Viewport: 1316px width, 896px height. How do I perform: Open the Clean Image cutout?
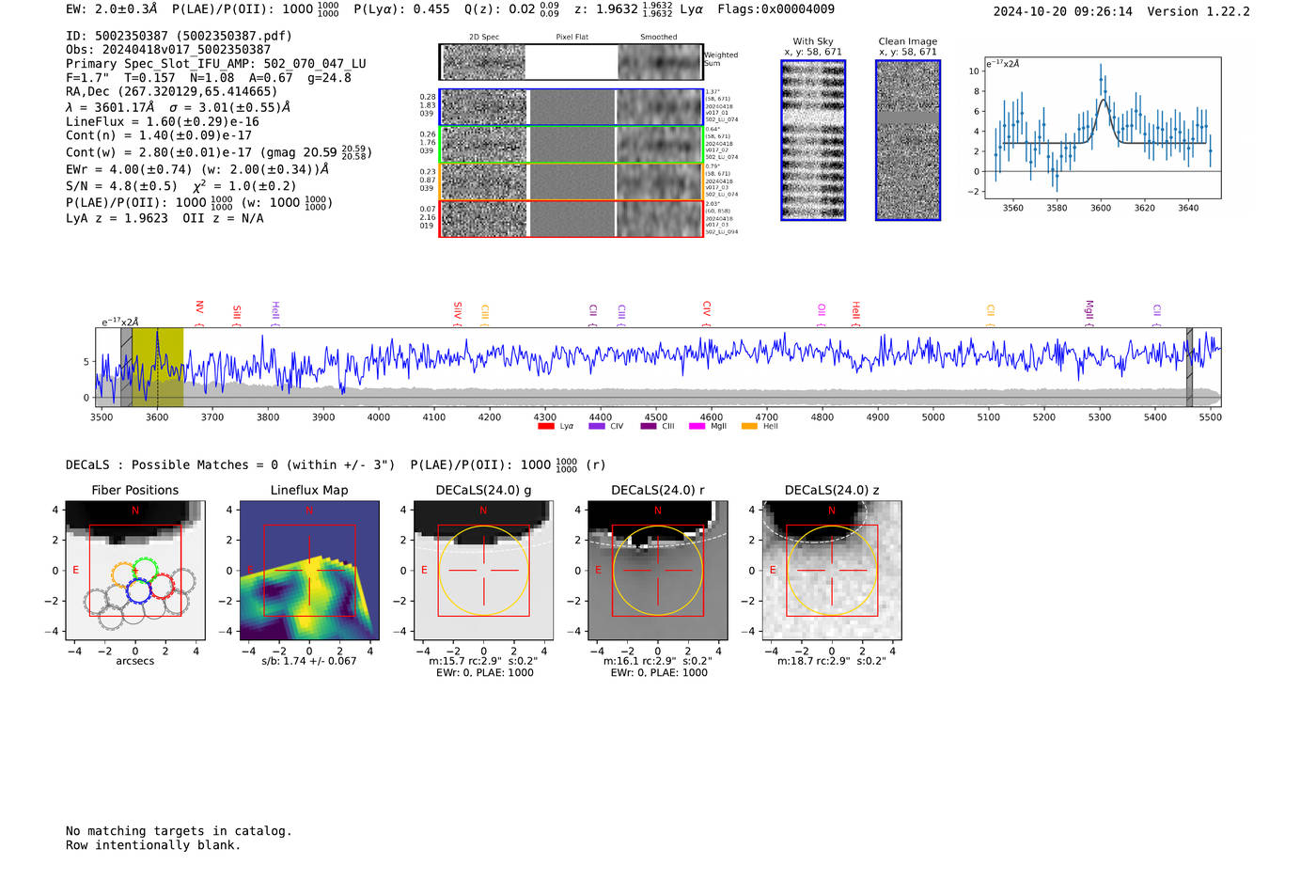908,140
